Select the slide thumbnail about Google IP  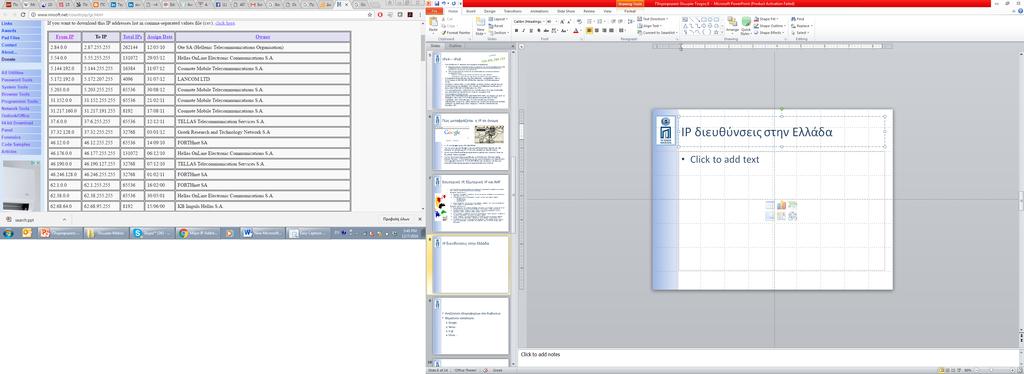[471, 141]
